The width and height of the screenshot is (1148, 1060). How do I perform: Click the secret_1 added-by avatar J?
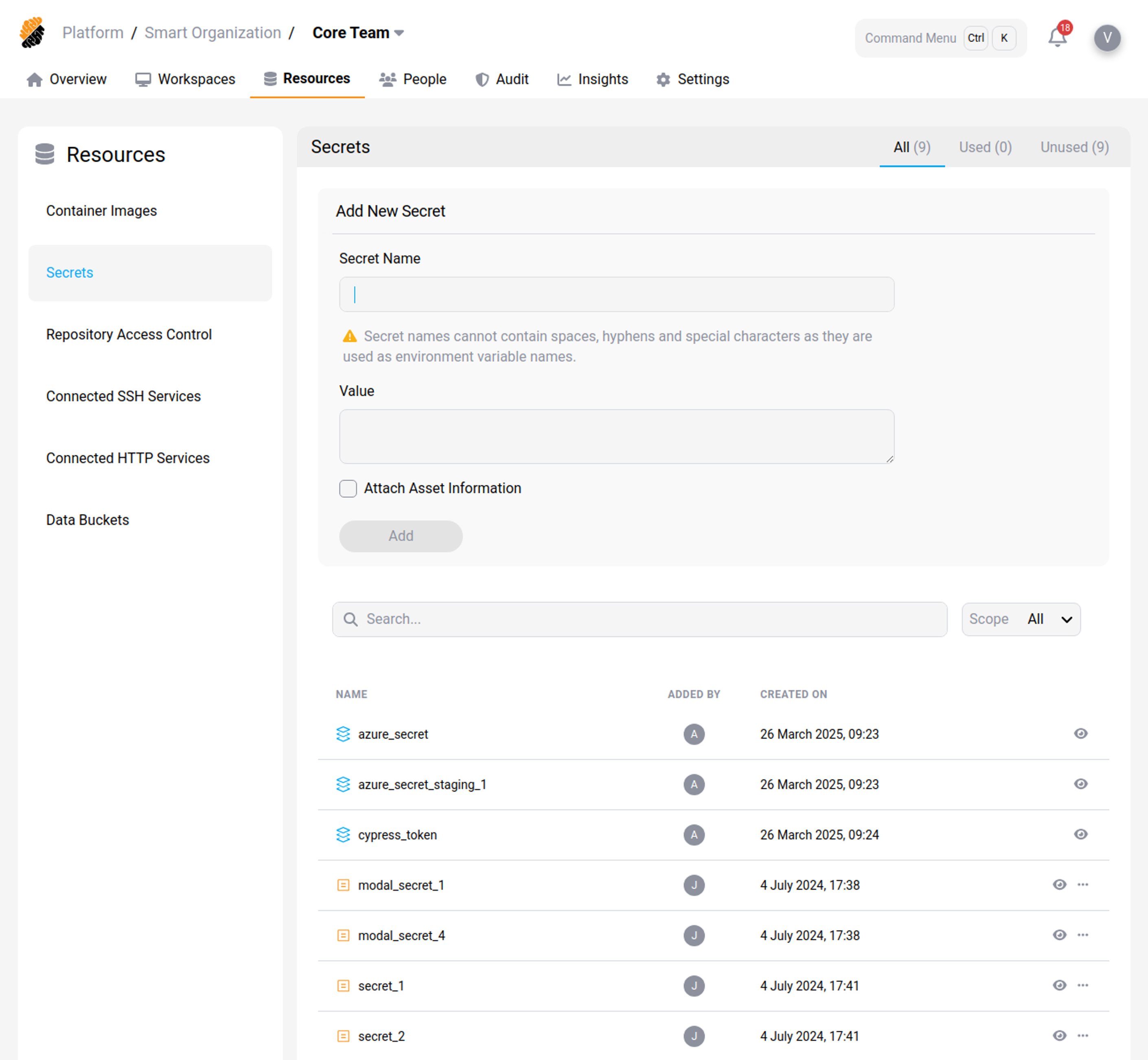(694, 987)
